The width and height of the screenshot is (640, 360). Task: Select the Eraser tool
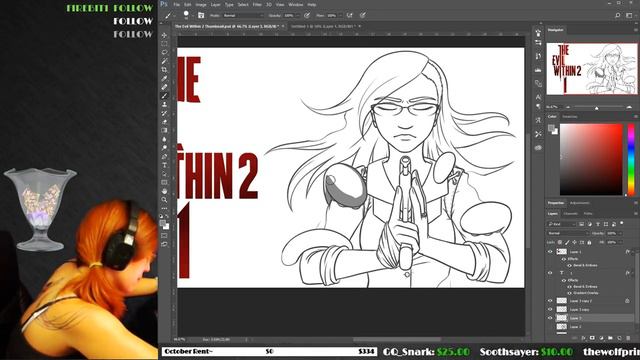[164, 122]
